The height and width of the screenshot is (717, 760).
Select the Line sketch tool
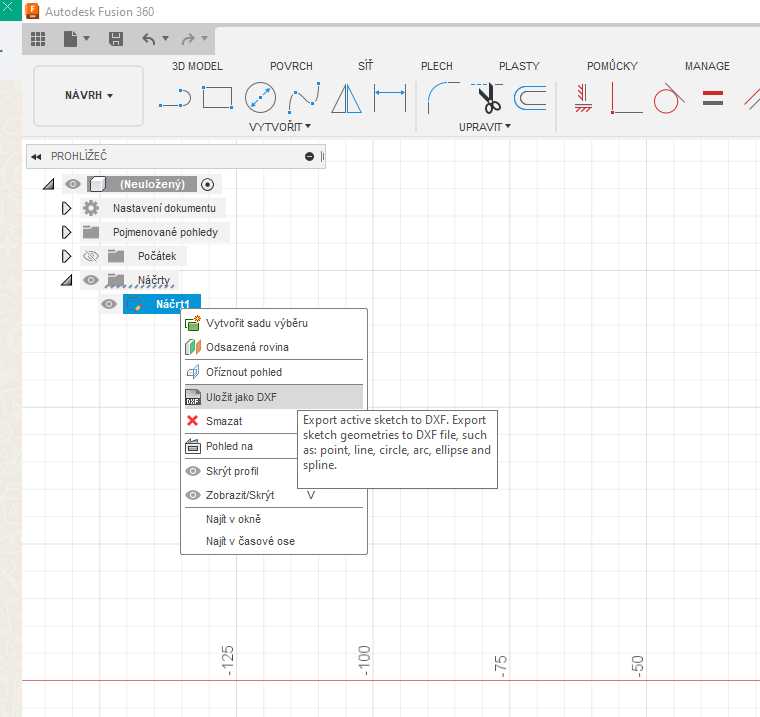(x=175, y=98)
